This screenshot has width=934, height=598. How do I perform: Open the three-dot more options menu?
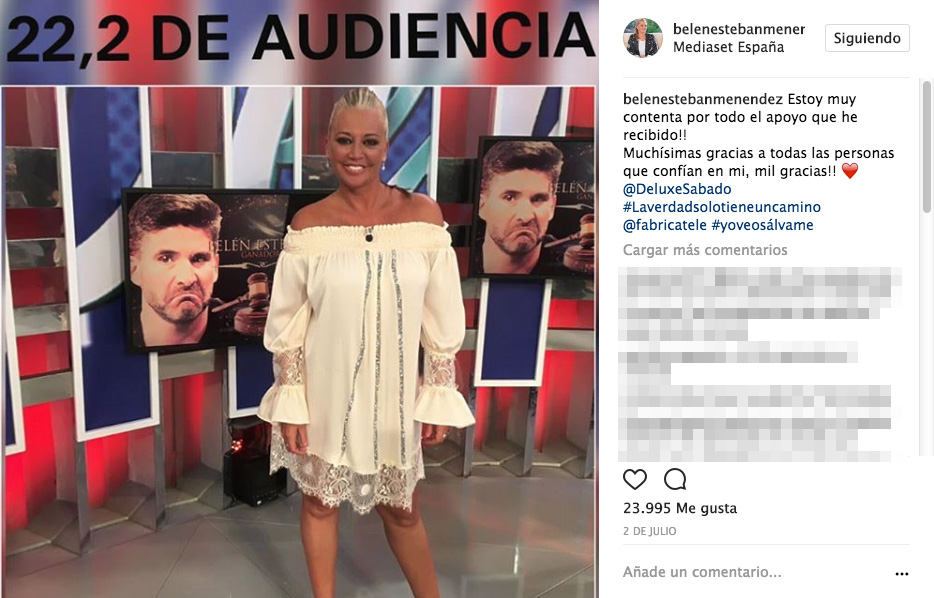[x=902, y=574]
